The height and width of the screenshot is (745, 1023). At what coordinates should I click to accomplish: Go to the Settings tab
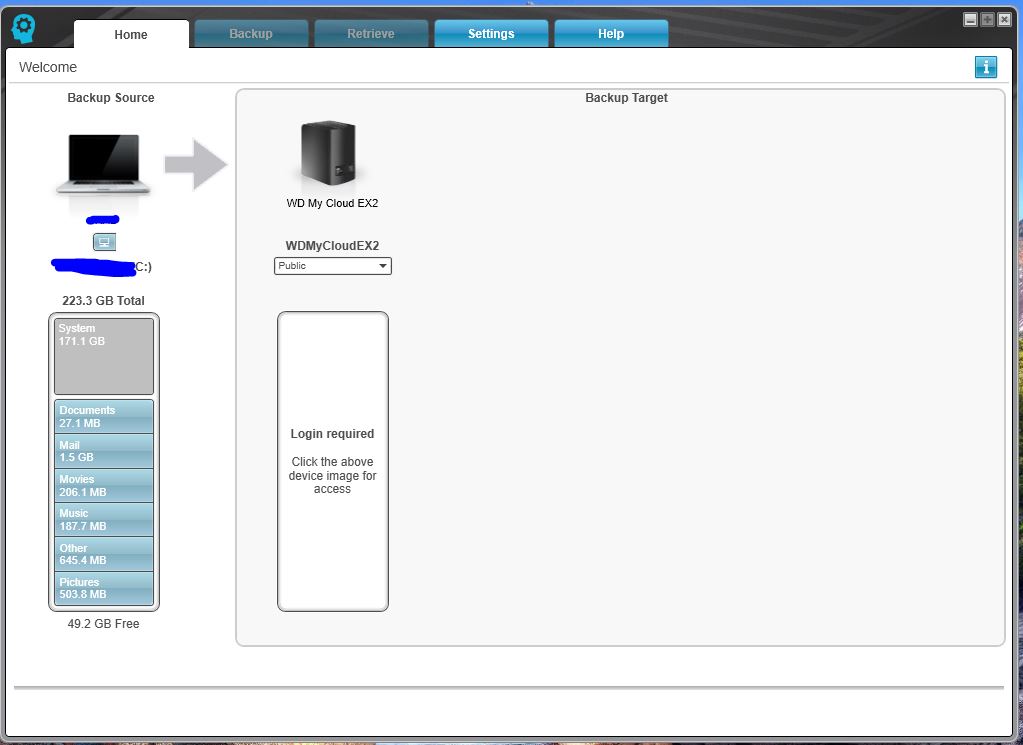[491, 33]
